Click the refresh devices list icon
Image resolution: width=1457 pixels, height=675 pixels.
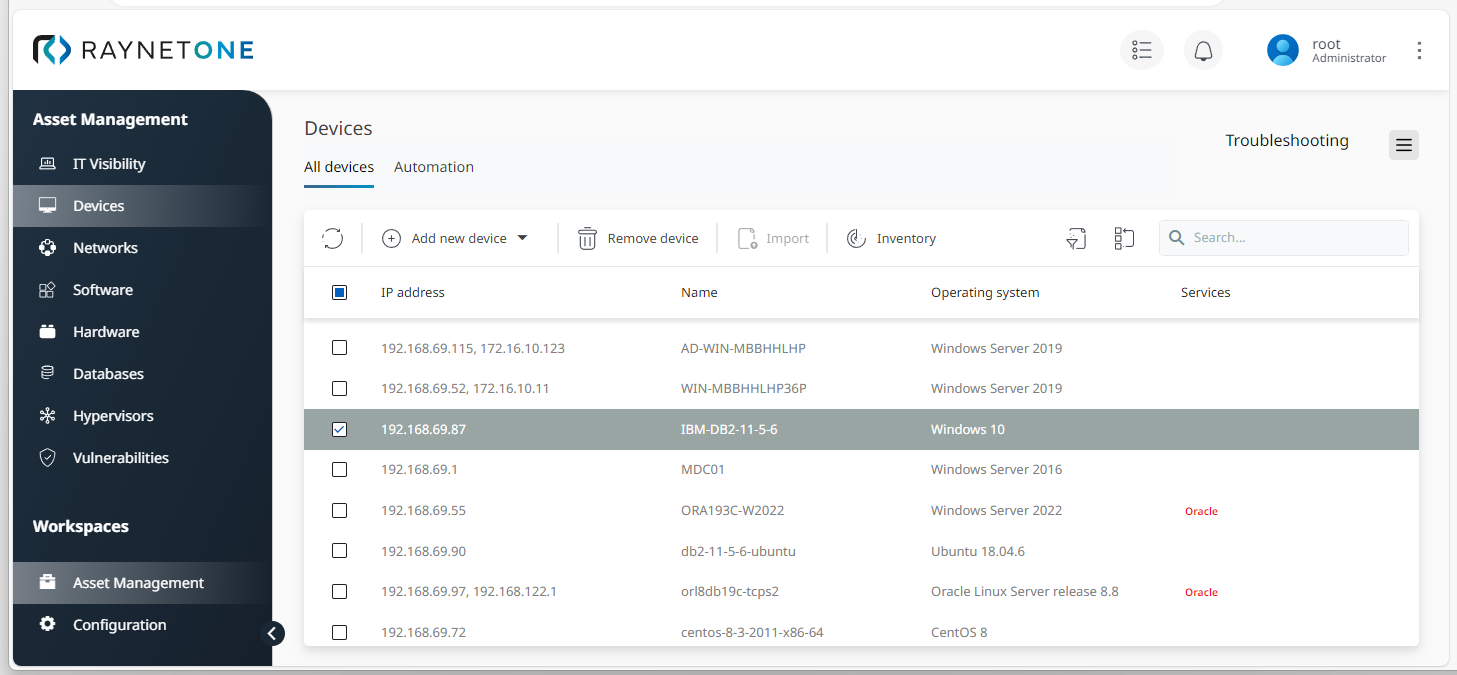333,238
